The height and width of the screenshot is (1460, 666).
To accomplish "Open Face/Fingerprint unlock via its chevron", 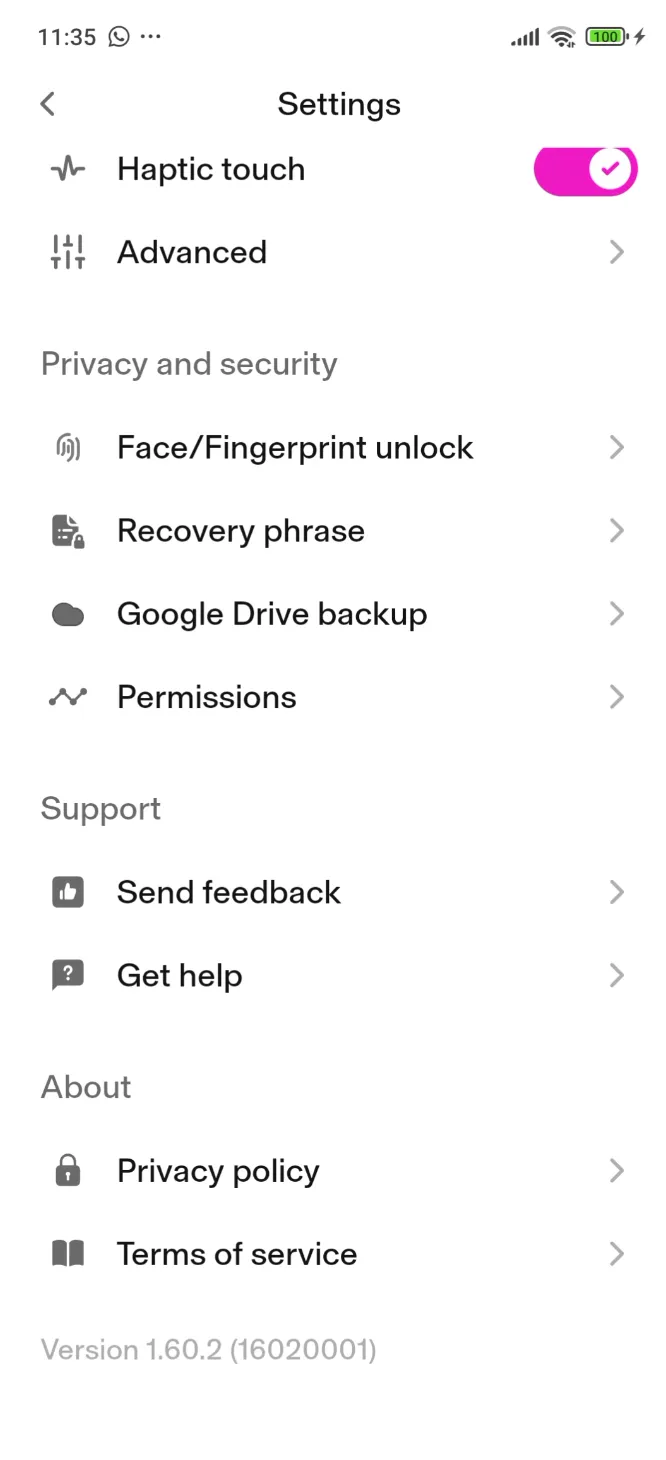I will pyautogui.click(x=616, y=447).
